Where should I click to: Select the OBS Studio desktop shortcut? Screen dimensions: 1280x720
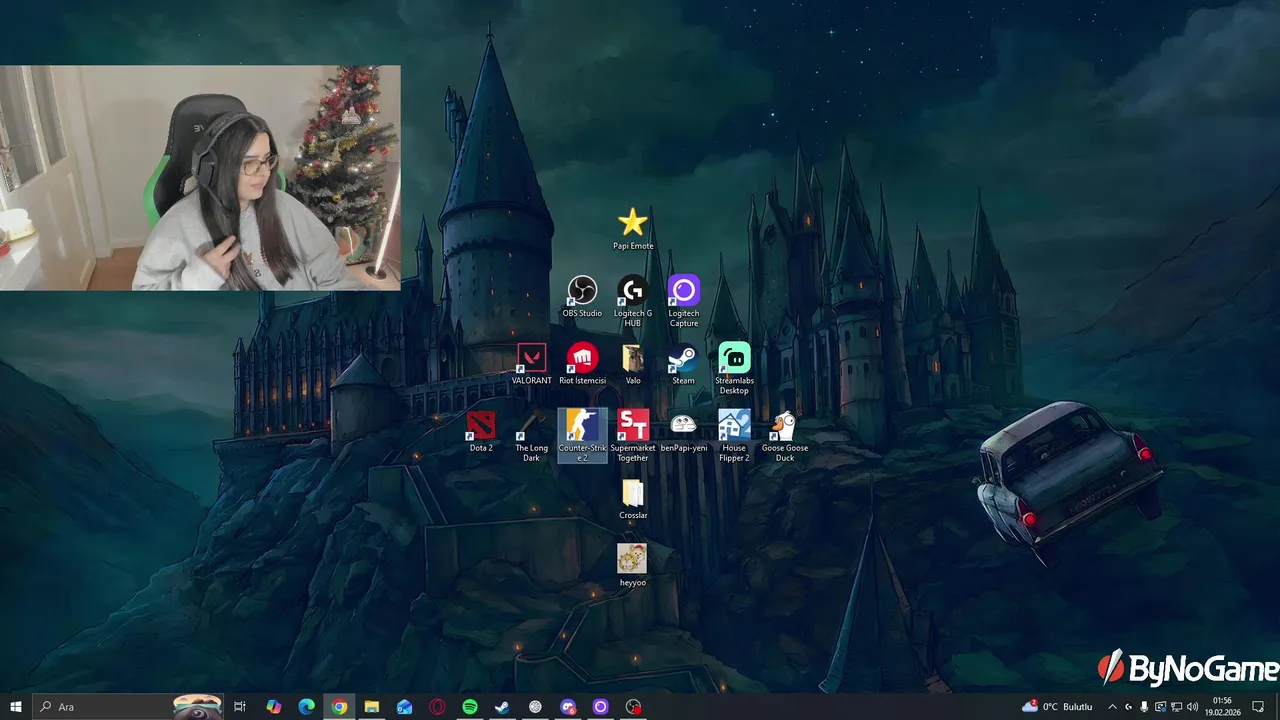(582, 297)
